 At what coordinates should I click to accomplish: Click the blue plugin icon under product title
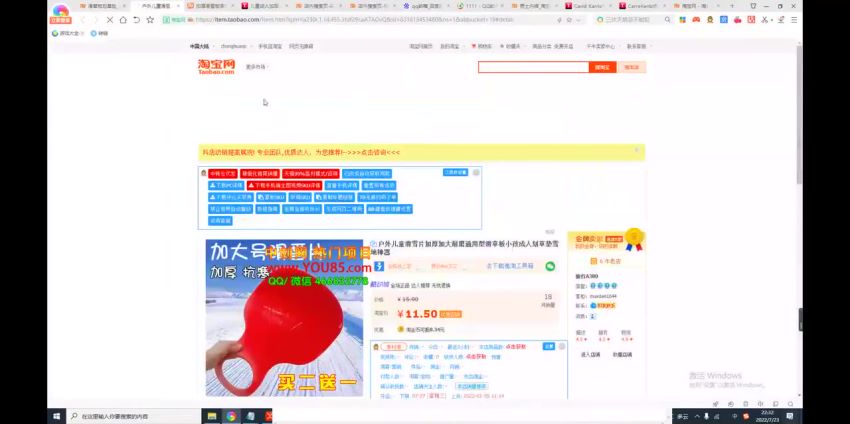[379, 266]
